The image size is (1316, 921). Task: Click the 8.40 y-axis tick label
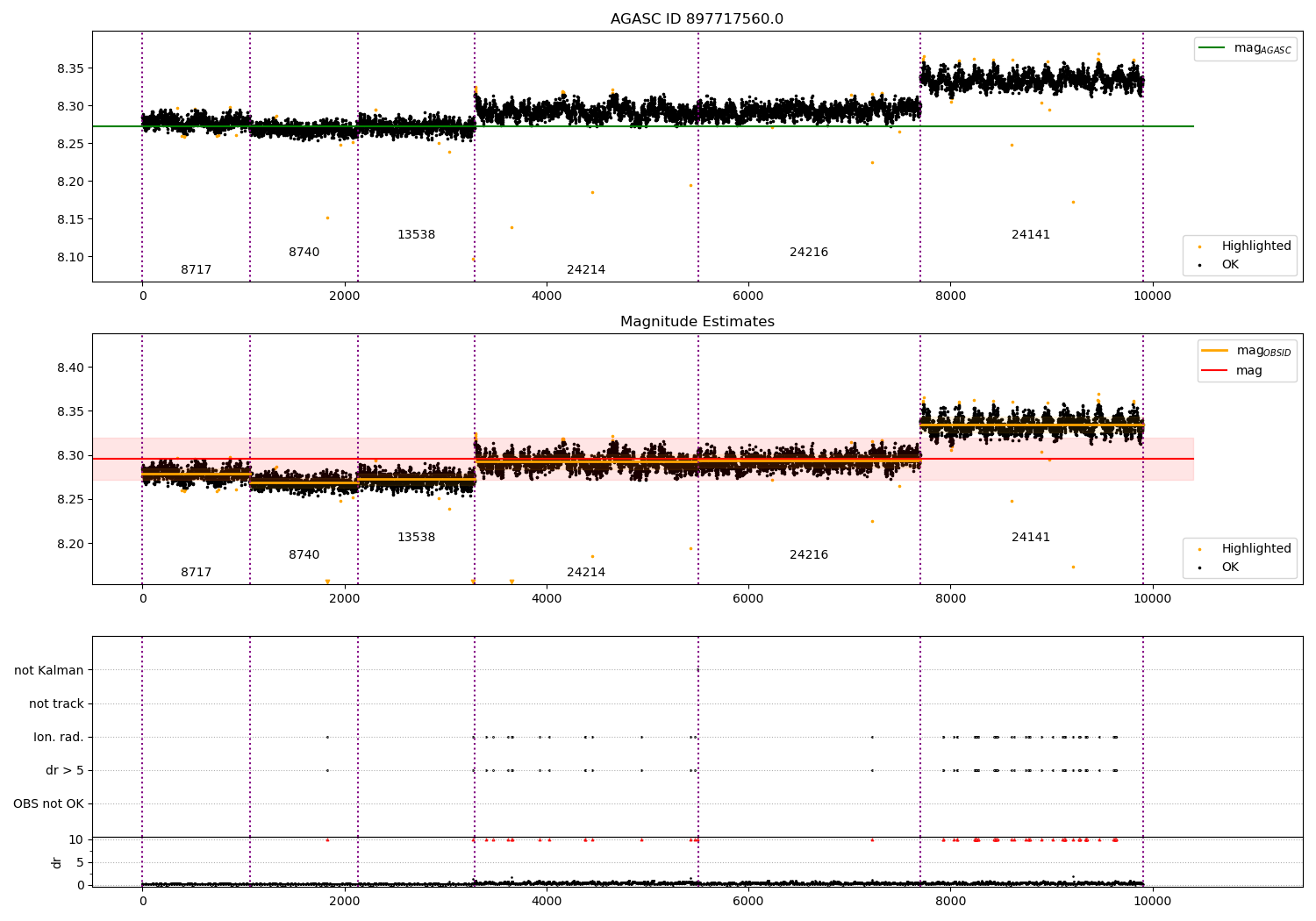coord(70,368)
